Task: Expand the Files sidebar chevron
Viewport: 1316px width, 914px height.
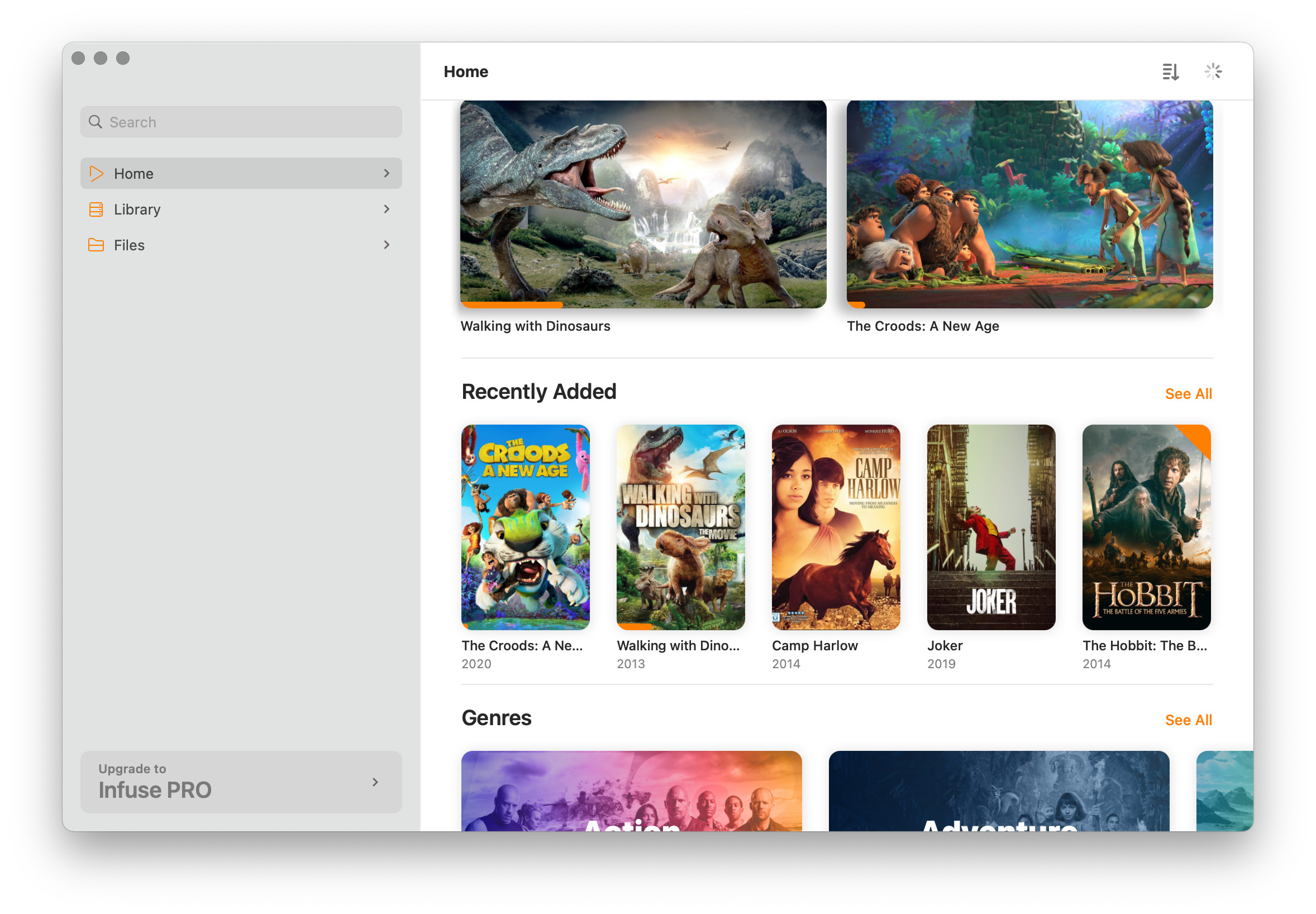Action: pyautogui.click(x=387, y=245)
